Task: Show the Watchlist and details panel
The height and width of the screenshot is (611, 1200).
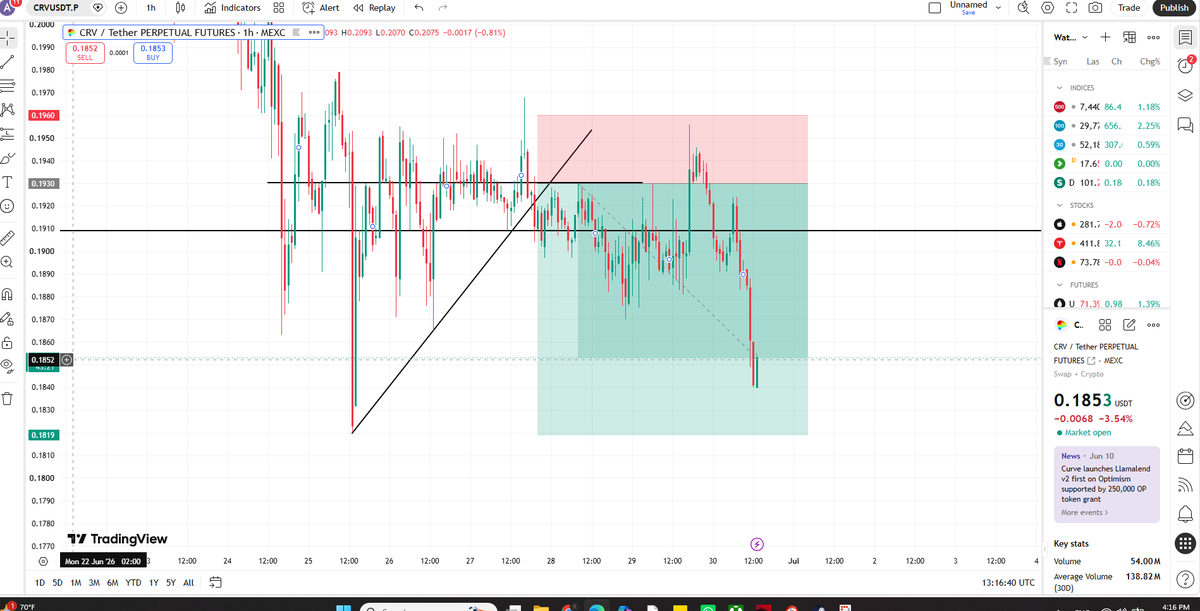Action: click(x=1184, y=37)
